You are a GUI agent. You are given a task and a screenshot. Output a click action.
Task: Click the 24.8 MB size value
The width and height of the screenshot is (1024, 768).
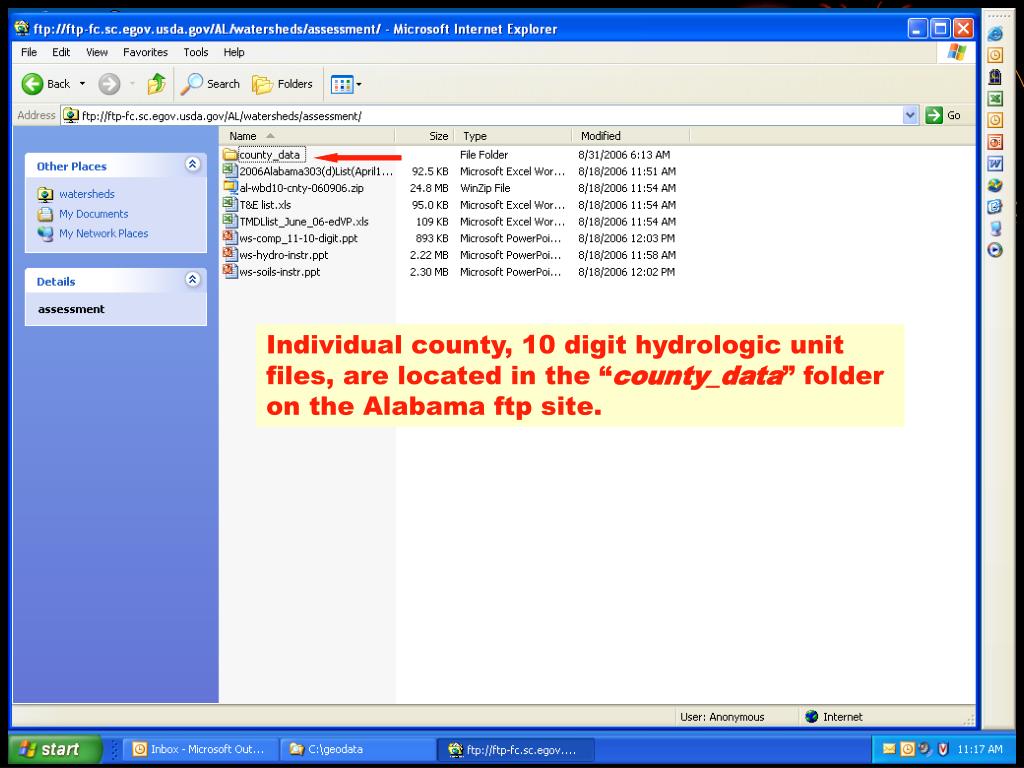tap(429, 188)
